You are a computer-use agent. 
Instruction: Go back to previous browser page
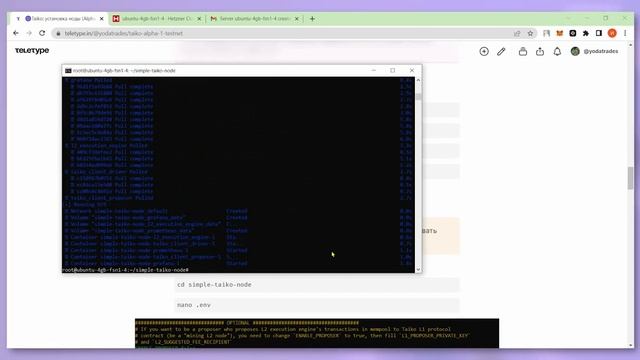[16, 33]
